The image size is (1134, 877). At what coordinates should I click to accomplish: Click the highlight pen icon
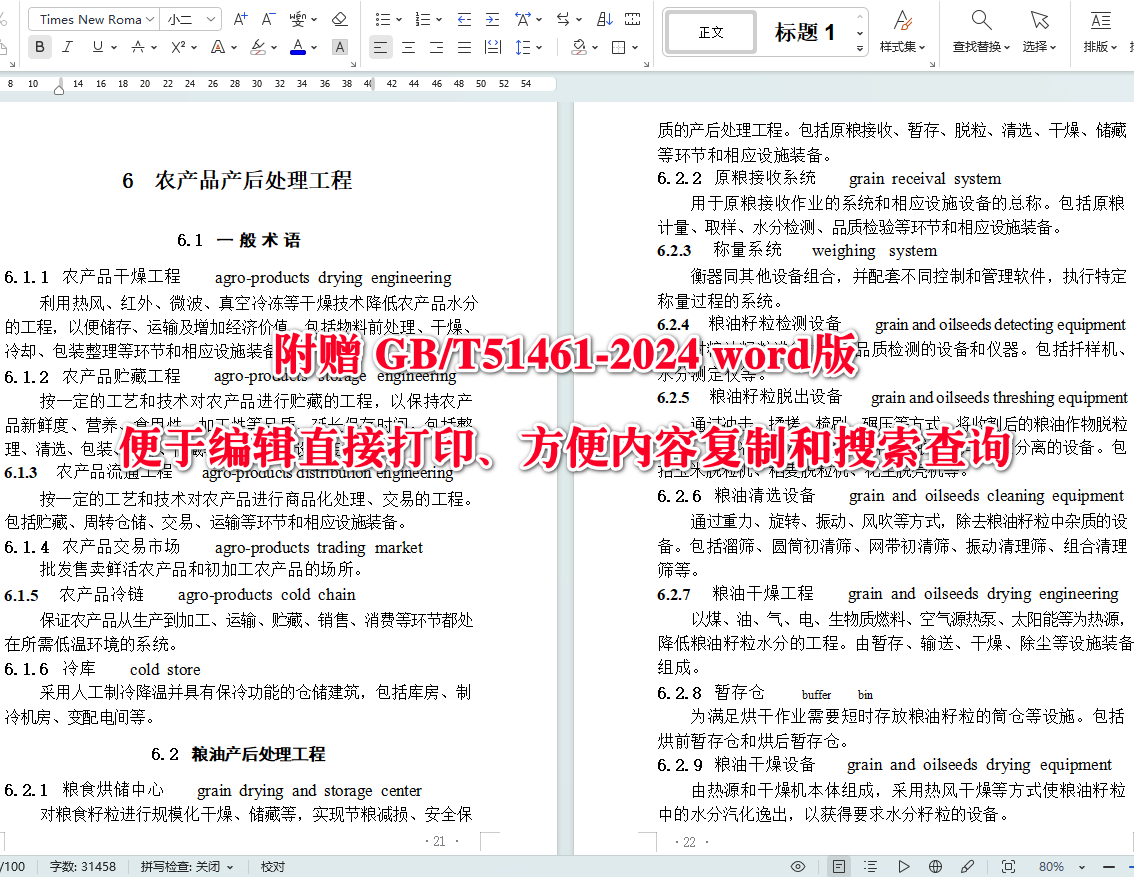click(260, 47)
